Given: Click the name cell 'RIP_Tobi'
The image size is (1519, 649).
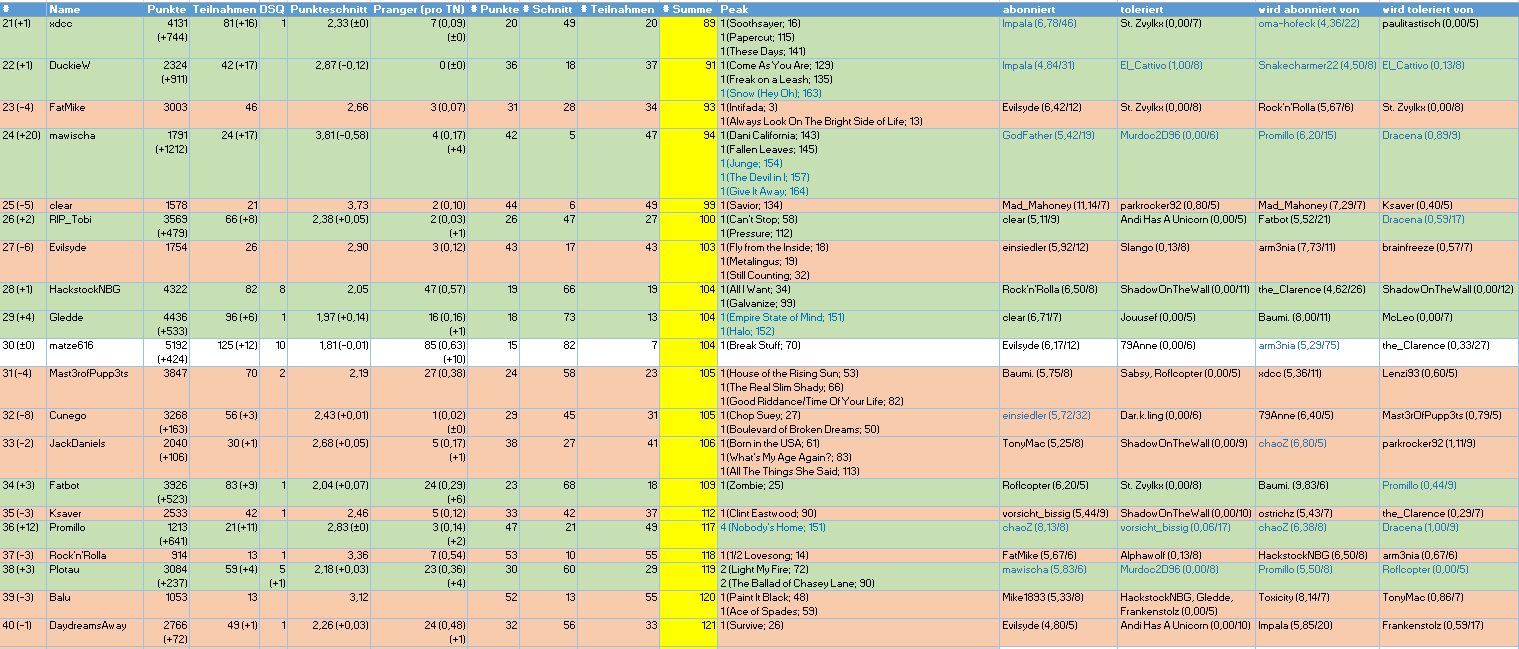Looking at the screenshot, I should (70, 219).
